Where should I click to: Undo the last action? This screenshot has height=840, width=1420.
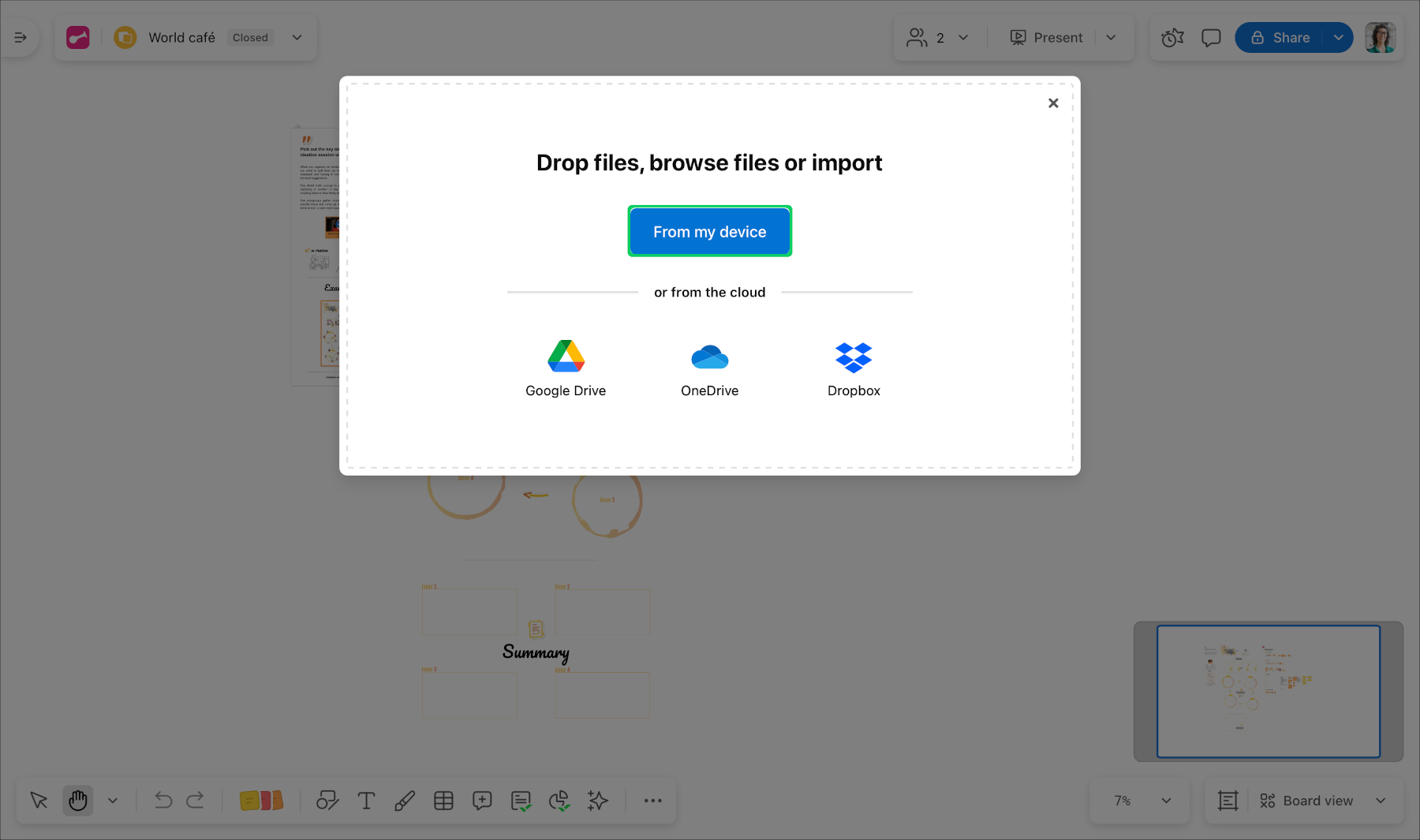(x=163, y=801)
